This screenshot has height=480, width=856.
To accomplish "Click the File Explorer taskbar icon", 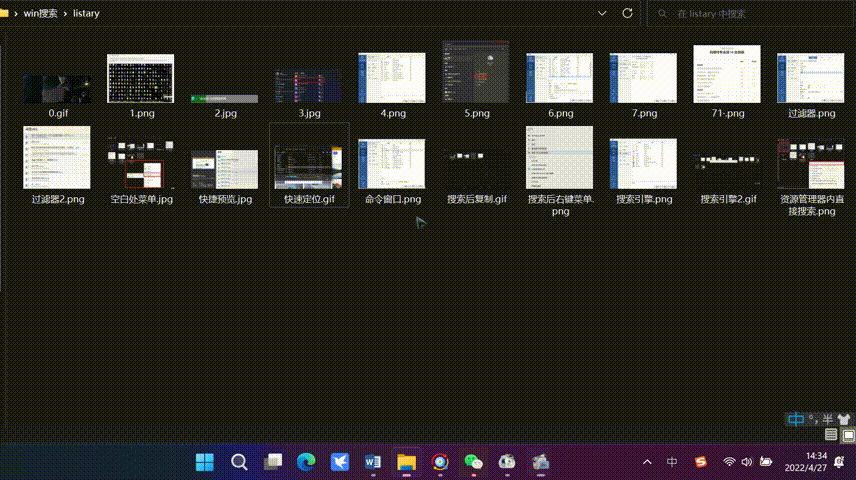I will click(x=406, y=462).
